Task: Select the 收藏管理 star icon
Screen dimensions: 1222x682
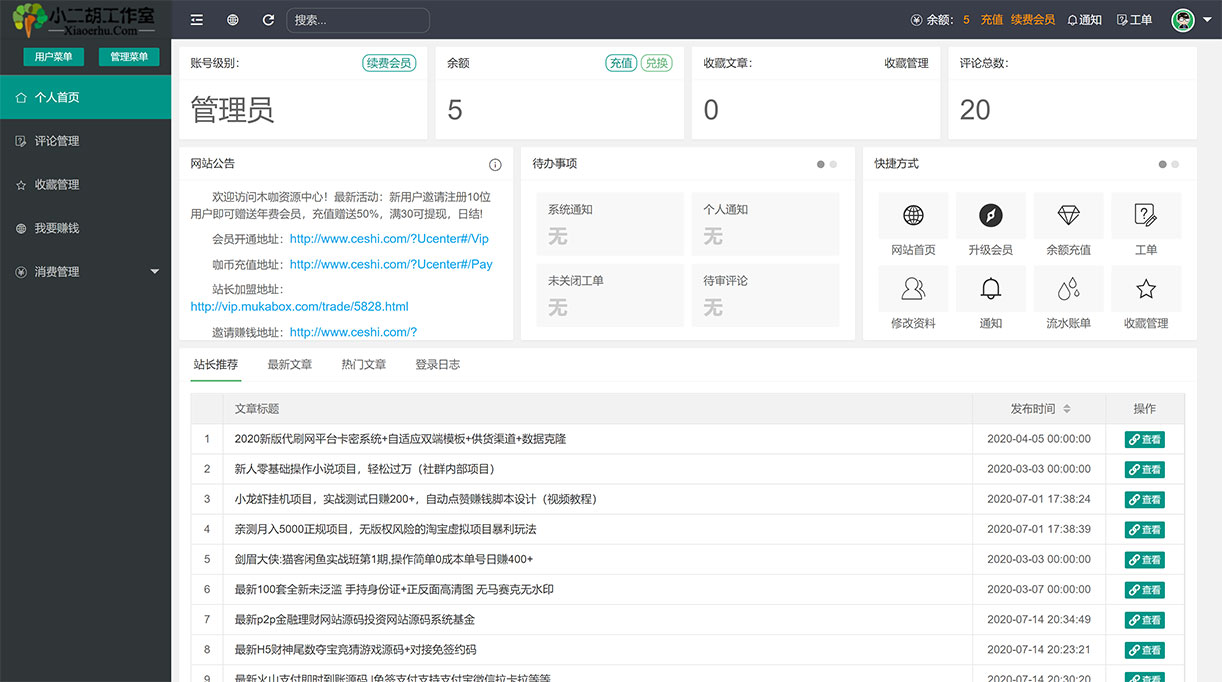Action: [1146, 288]
